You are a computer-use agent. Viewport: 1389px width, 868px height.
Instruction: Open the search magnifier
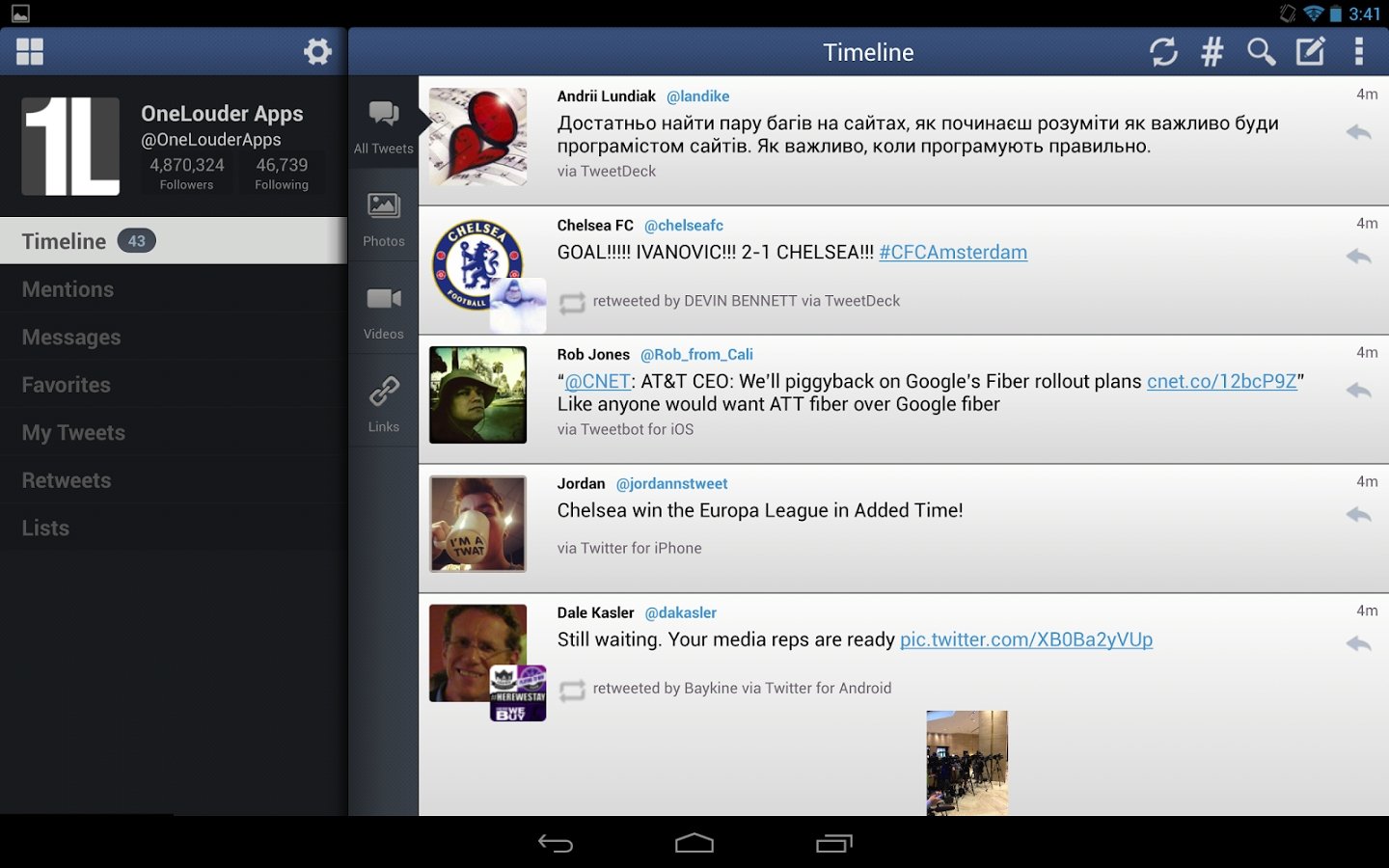pyautogui.click(x=1261, y=51)
